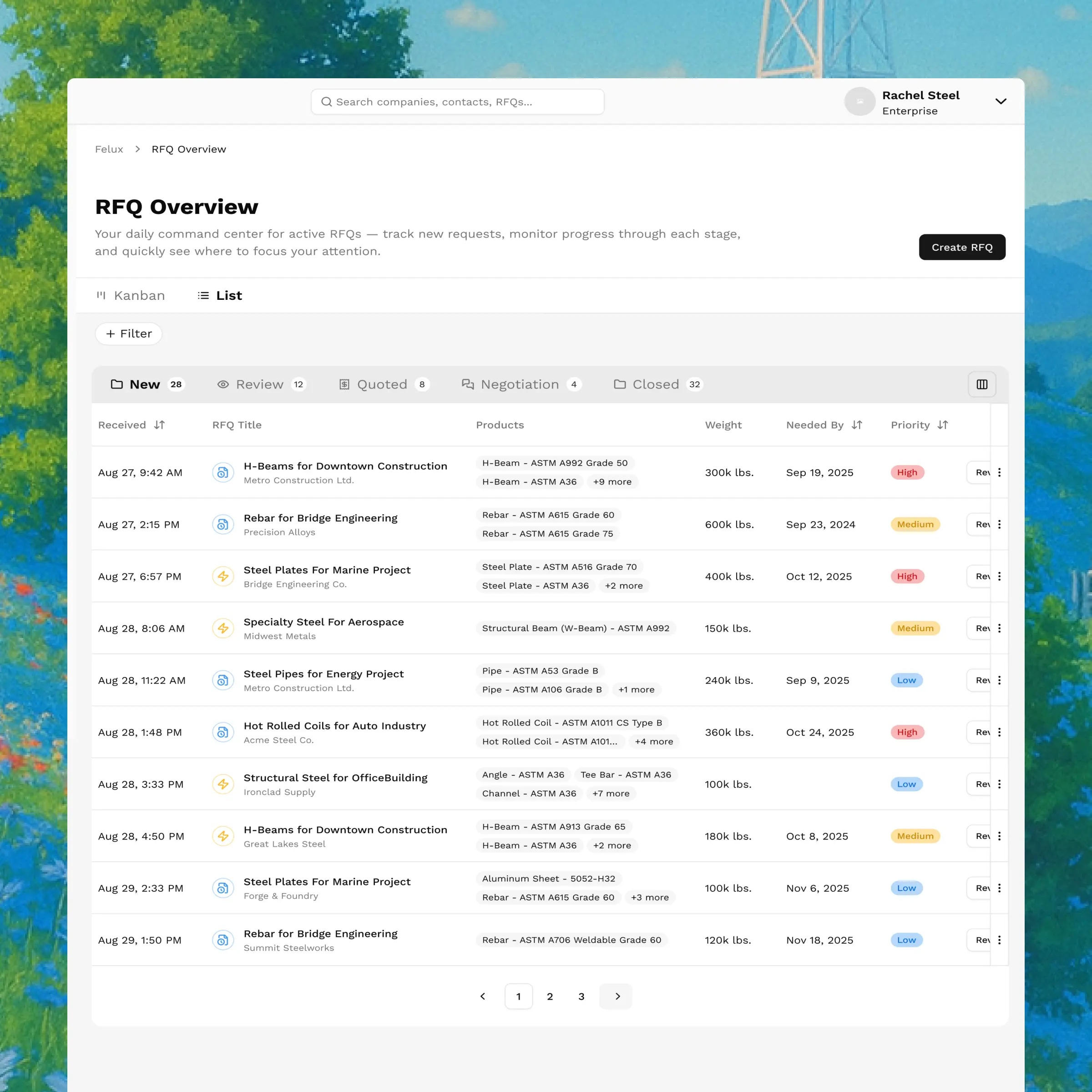Expand the +9 more products chip

pos(612,482)
